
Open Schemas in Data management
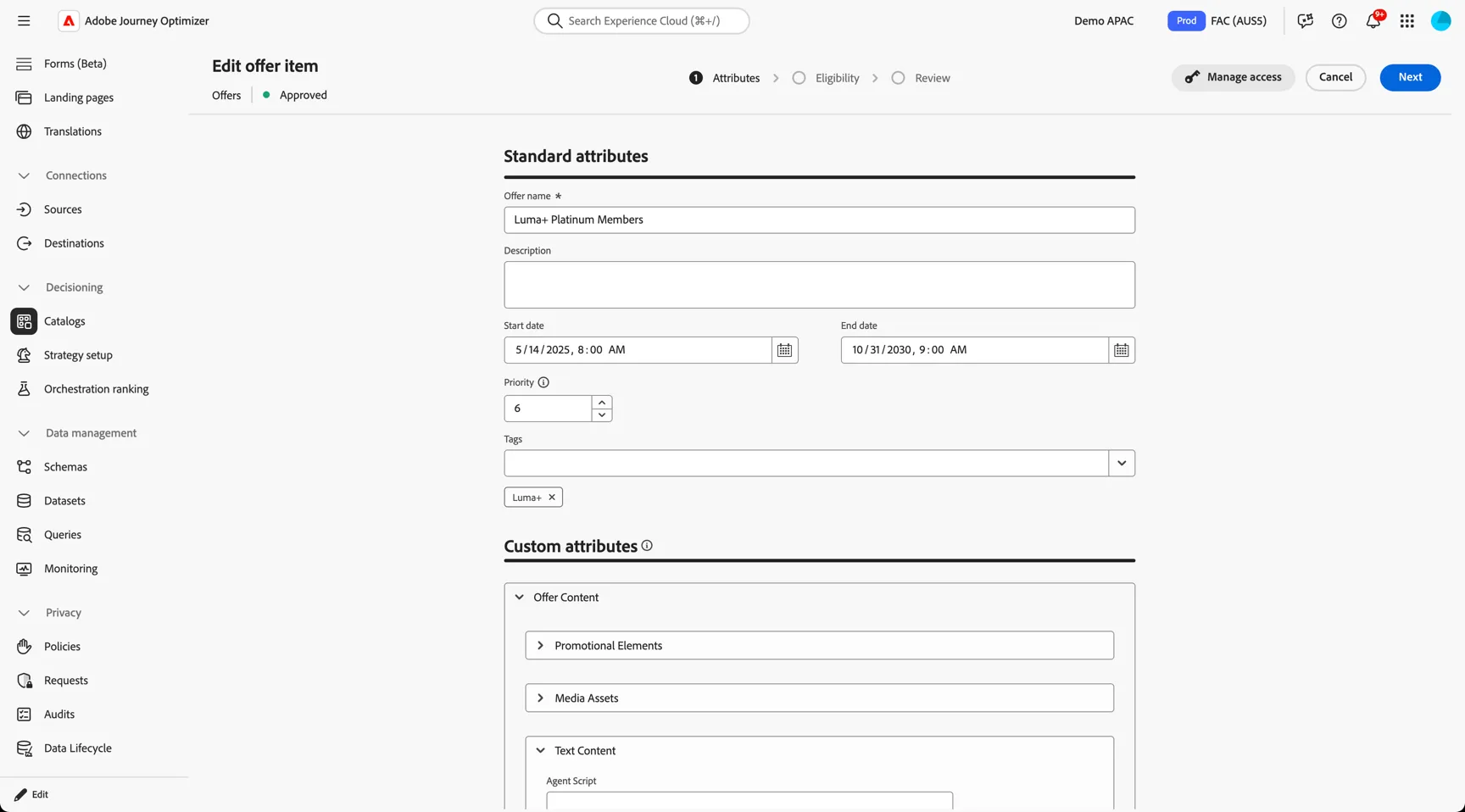(65, 467)
